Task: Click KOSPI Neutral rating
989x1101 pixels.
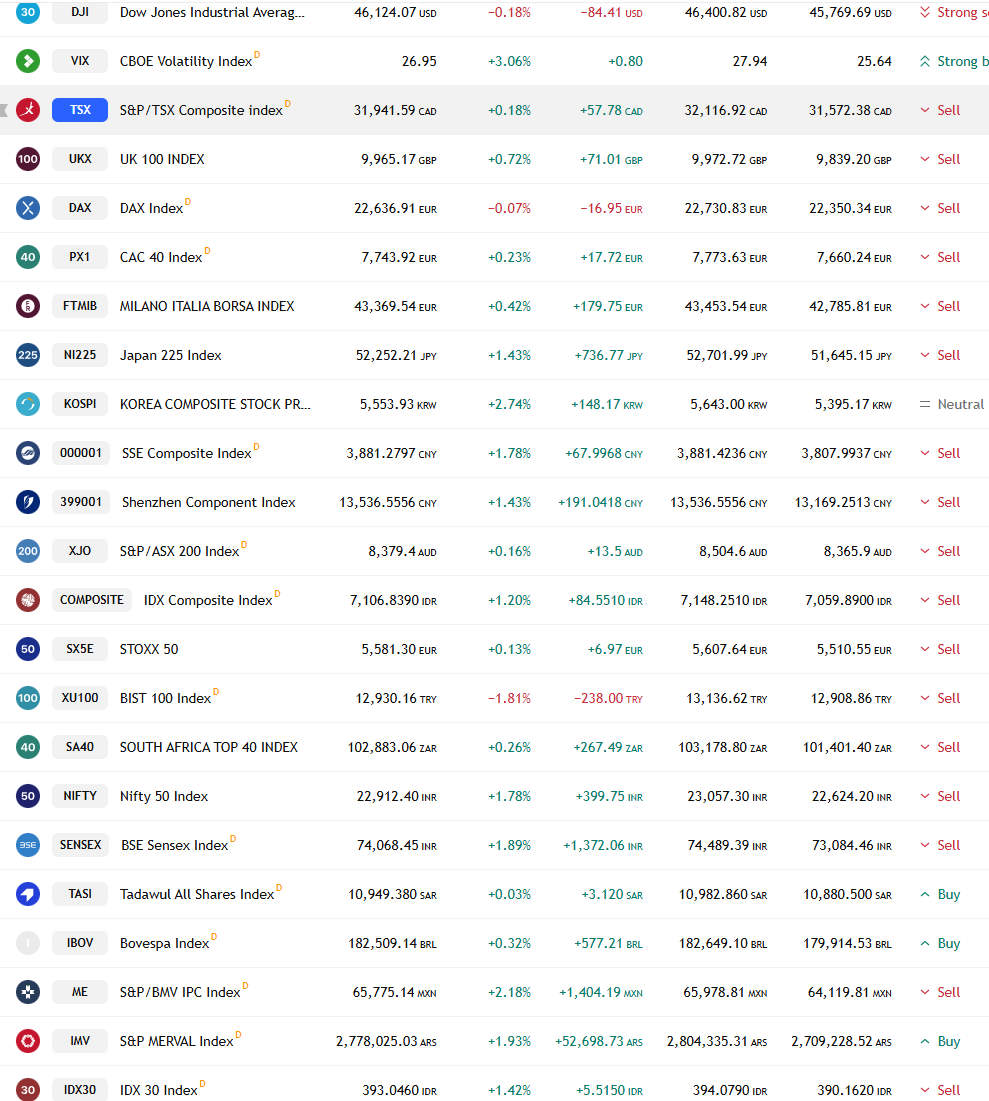Action: coord(952,404)
